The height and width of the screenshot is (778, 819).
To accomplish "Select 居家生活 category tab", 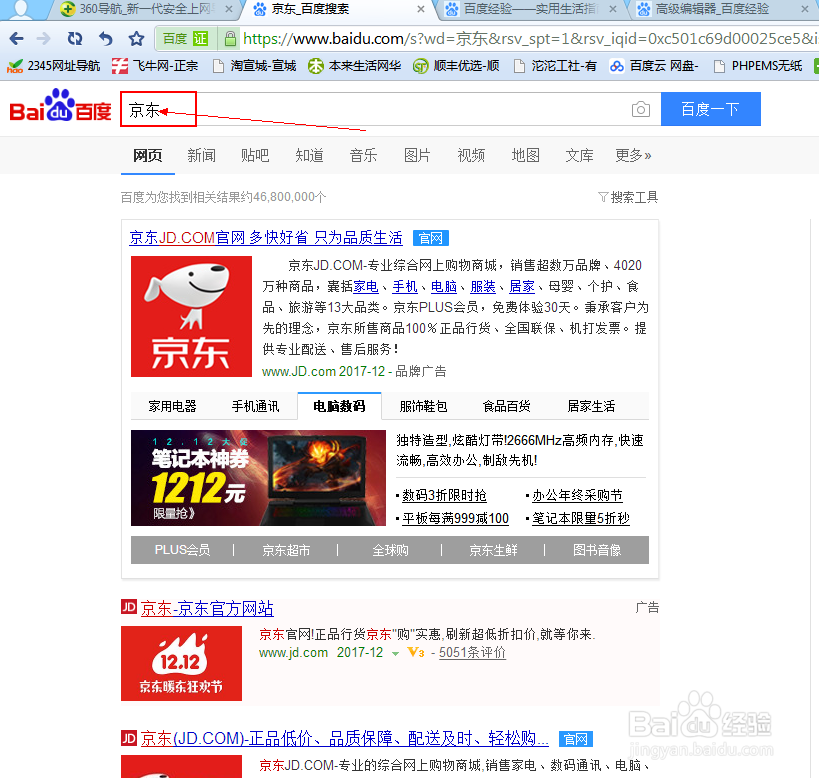I will (x=591, y=406).
